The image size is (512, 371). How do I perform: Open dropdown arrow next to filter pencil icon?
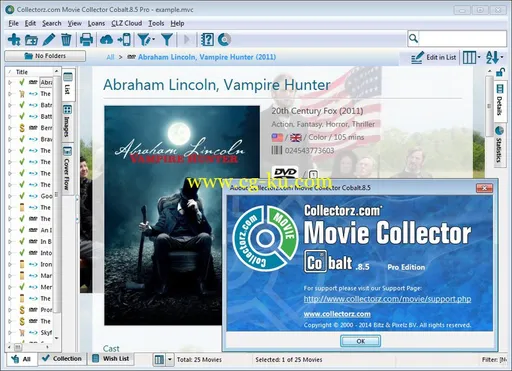coord(154,40)
